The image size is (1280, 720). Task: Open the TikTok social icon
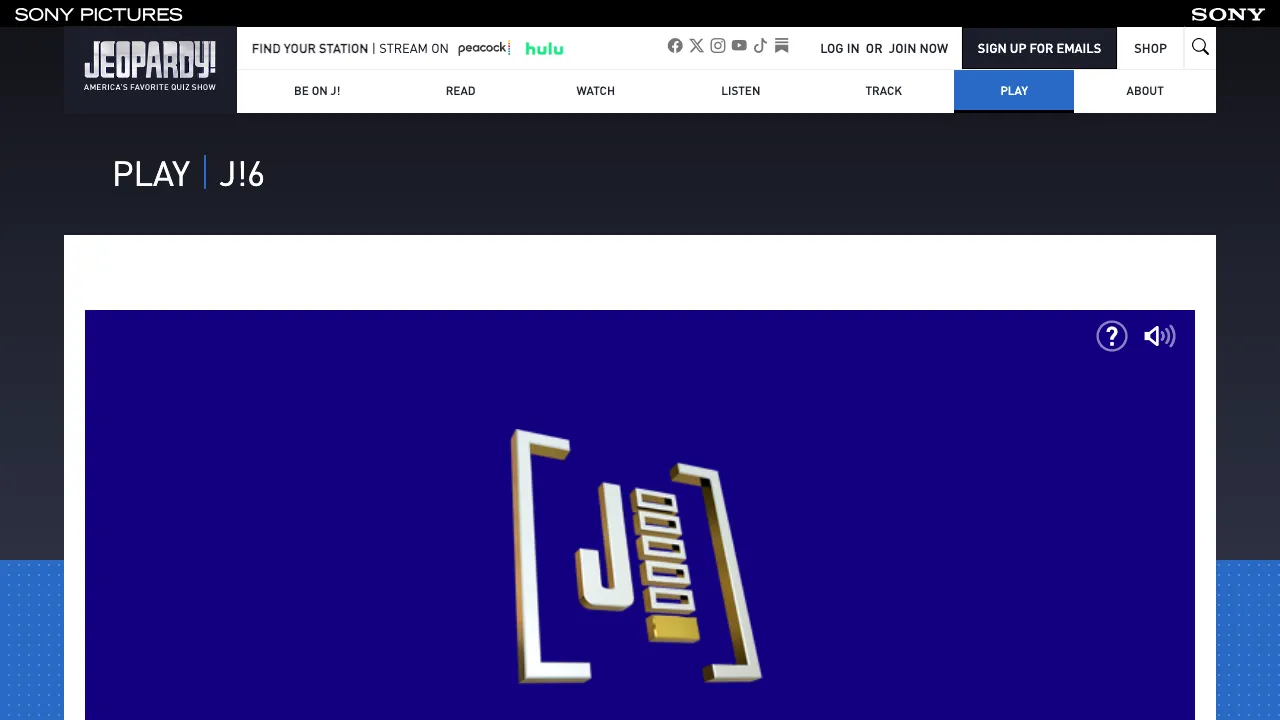click(760, 46)
